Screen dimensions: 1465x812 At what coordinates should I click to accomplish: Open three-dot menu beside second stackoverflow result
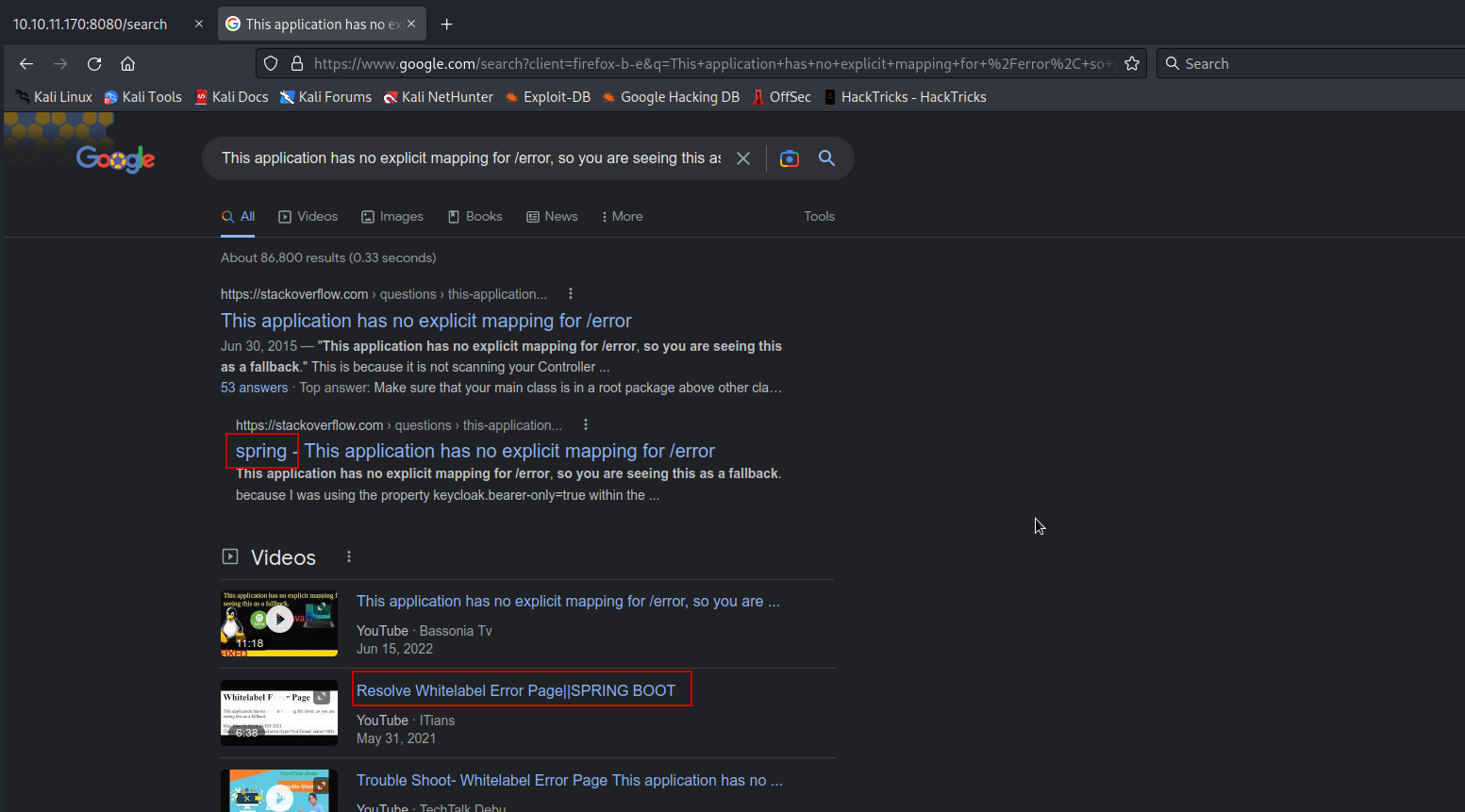(586, 424)
